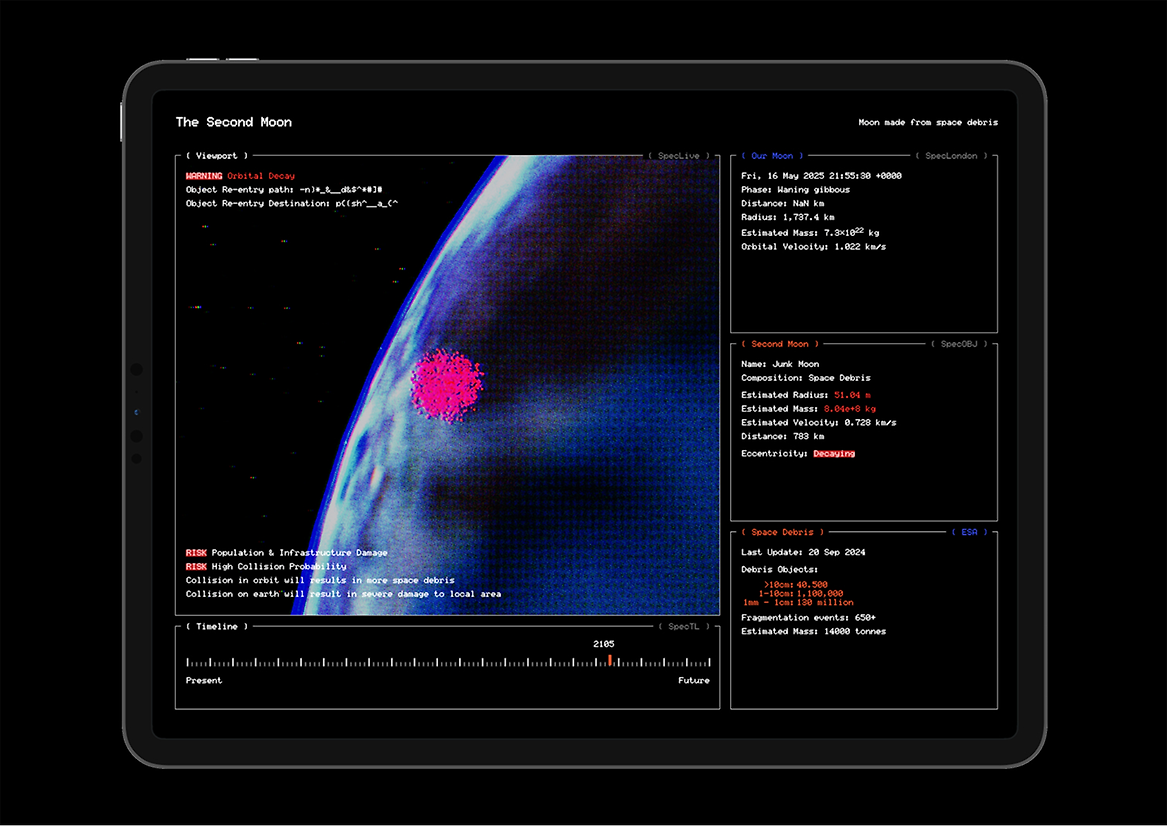Select the Our Moon panel header
The image size is (1167, 826).
(771, 156)
